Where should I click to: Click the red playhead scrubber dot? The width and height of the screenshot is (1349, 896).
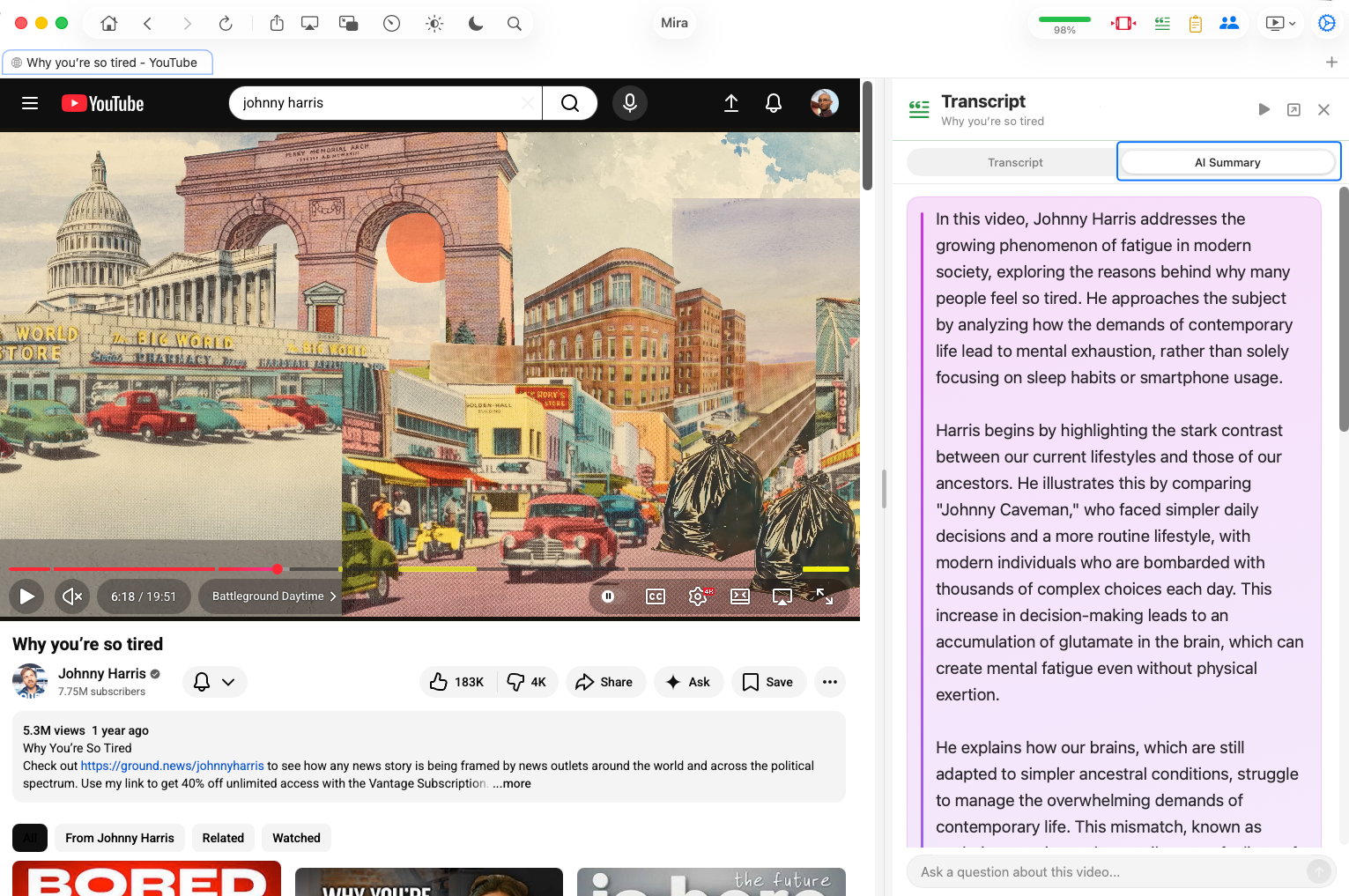coord(278,569)
